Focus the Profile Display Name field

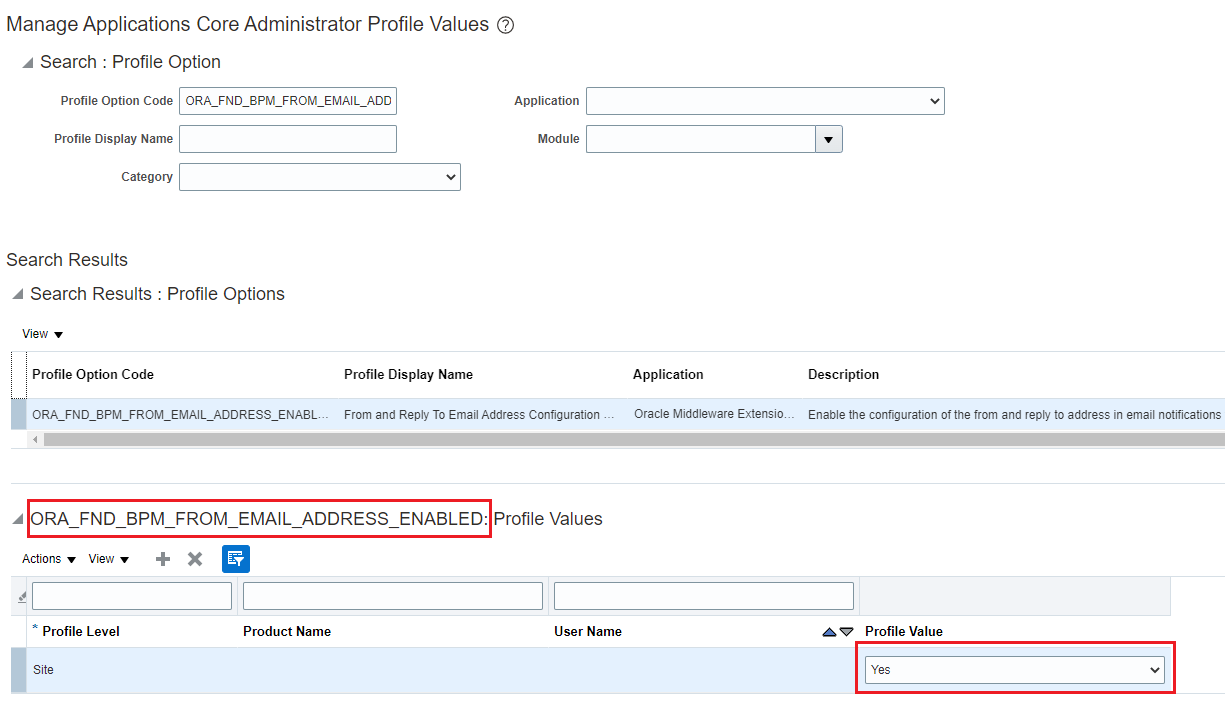click(288, 139)
